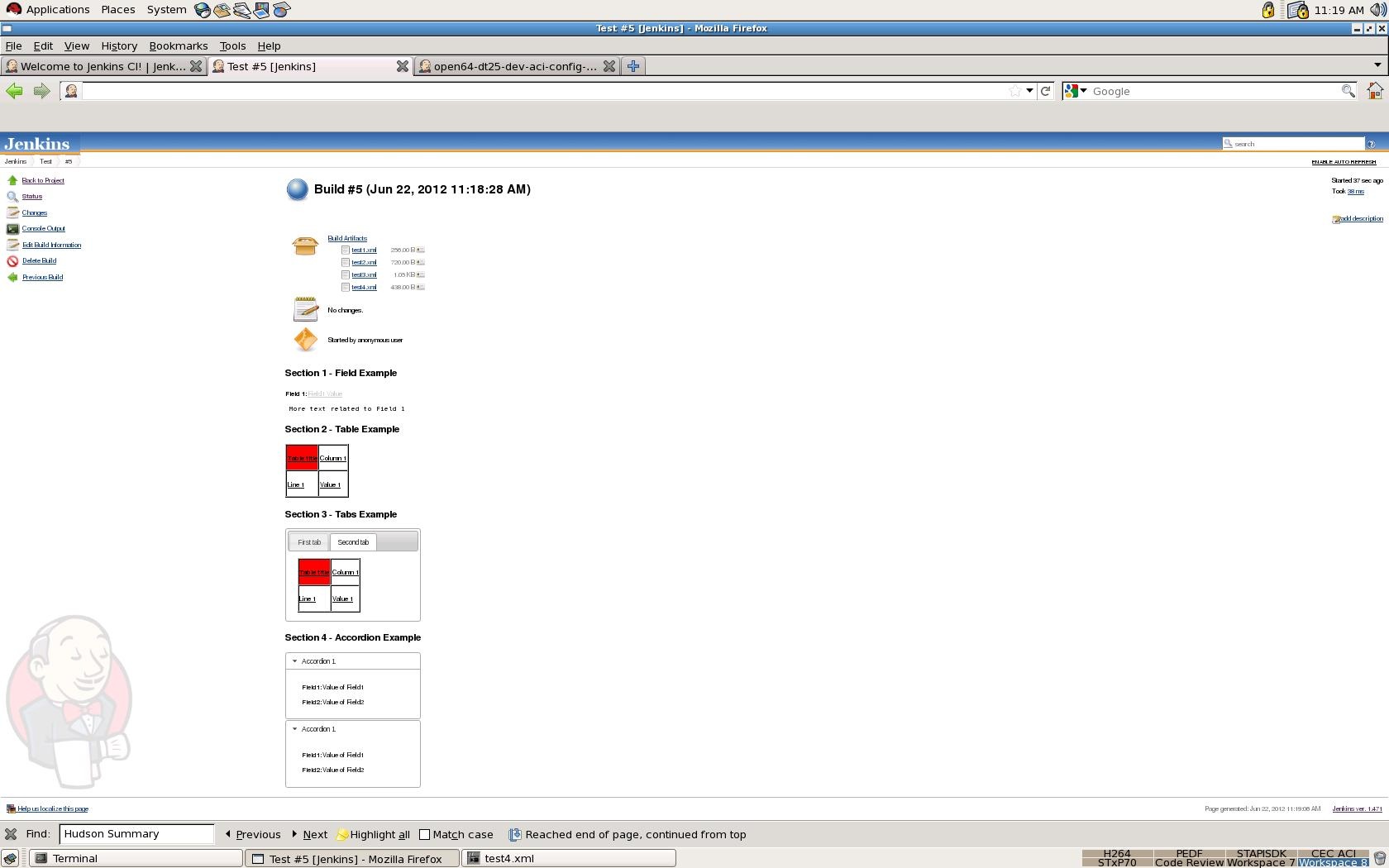Image resolution: width=1389 pixels, height=868 pixels.
Task: Switch to open64-dt25-dev-aci-config tab
Action: [516, 66]
